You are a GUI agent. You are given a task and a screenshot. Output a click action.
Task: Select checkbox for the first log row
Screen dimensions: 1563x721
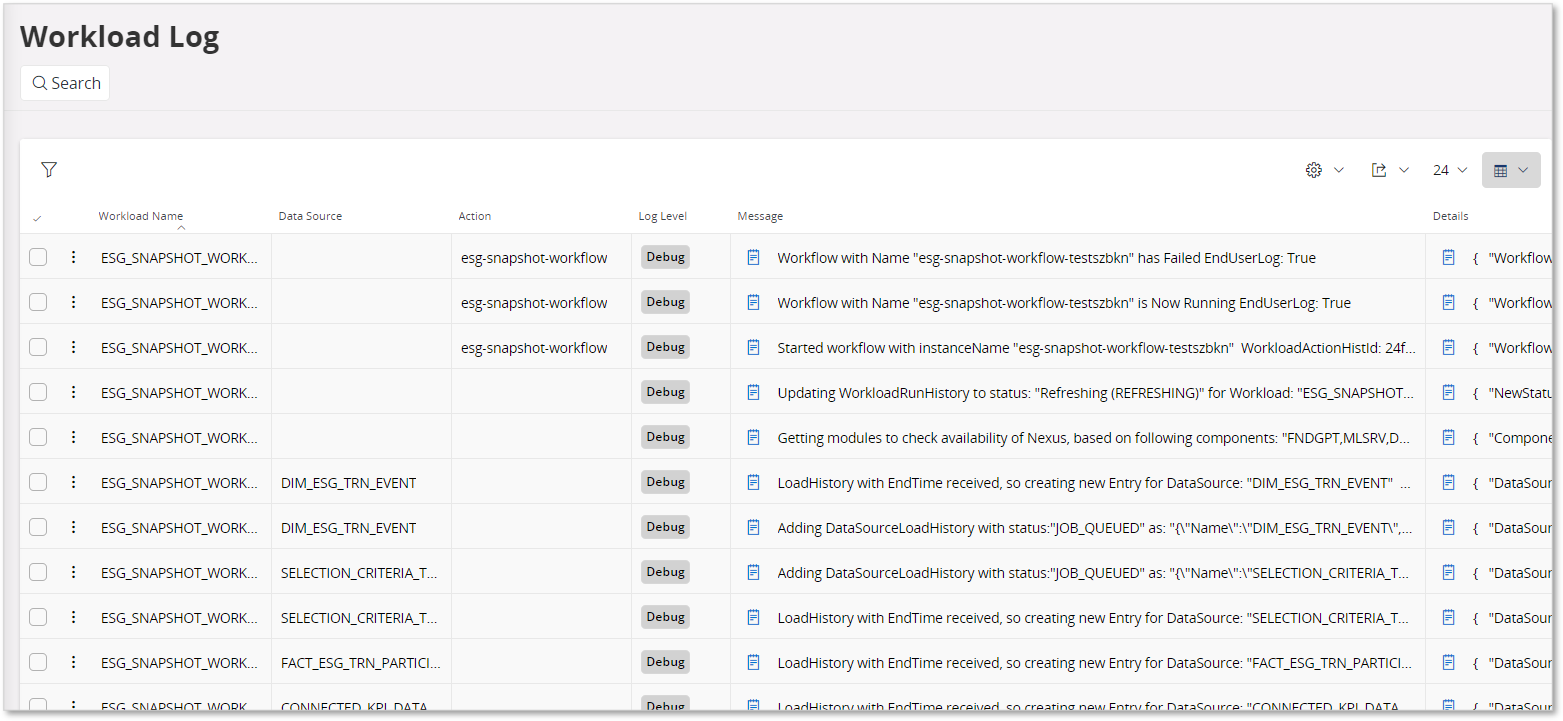point(38,258)
